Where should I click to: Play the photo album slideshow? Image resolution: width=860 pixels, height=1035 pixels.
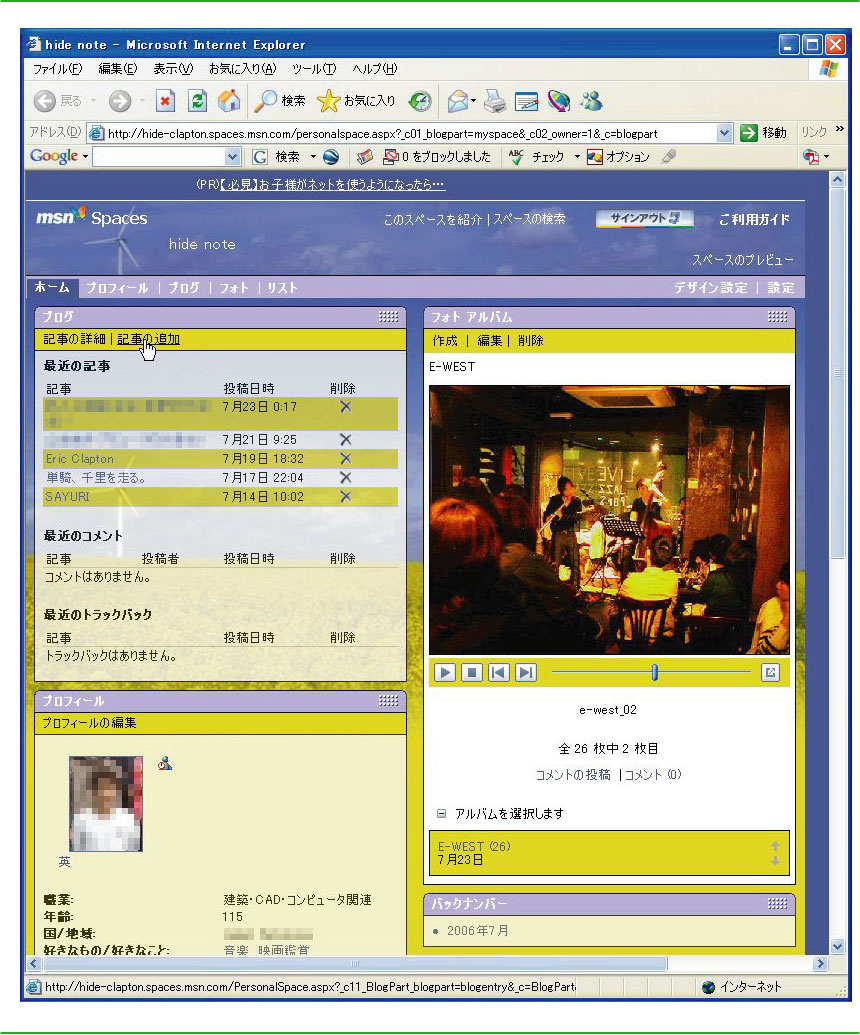point(445,673)
